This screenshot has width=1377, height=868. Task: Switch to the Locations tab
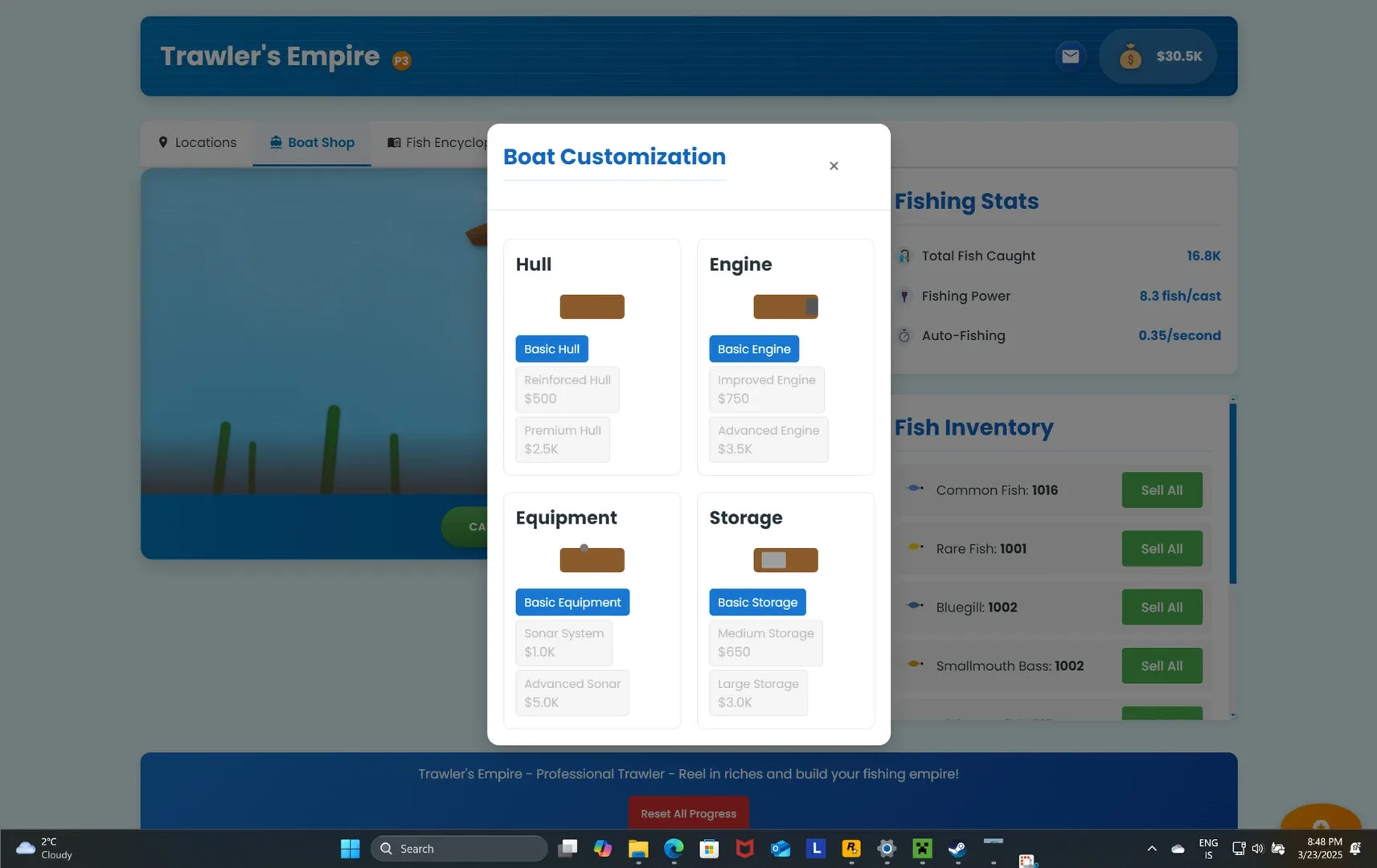[198, 142]
